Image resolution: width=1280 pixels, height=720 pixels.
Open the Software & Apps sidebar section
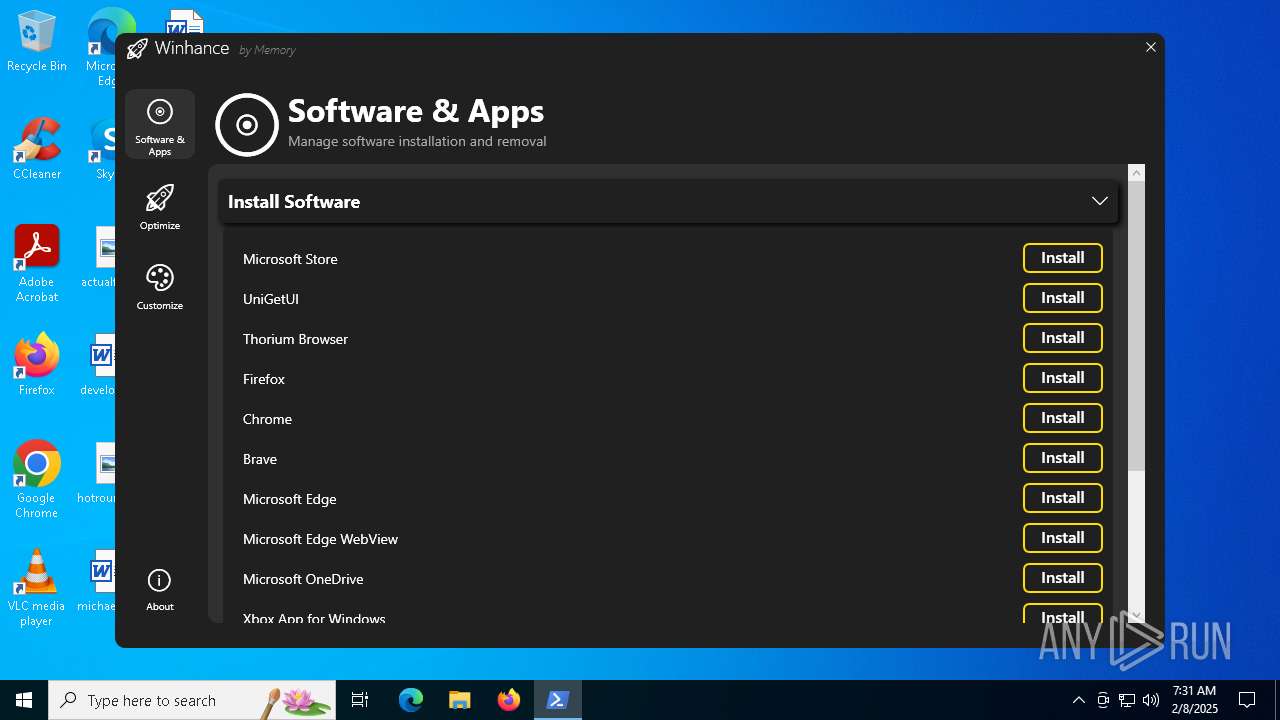point(160,125)
